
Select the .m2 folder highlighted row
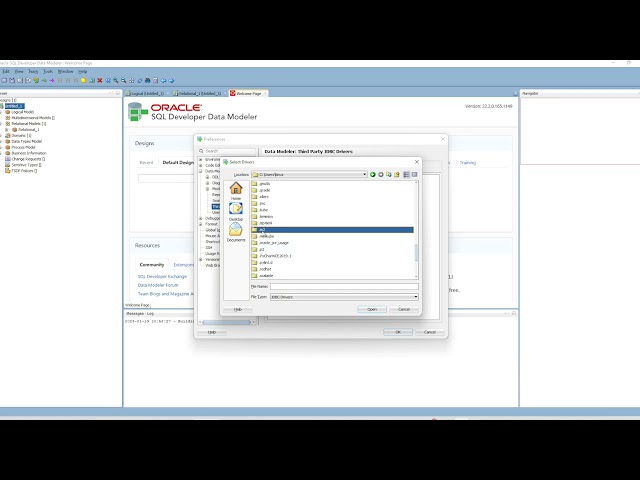(x=332, y=230)
